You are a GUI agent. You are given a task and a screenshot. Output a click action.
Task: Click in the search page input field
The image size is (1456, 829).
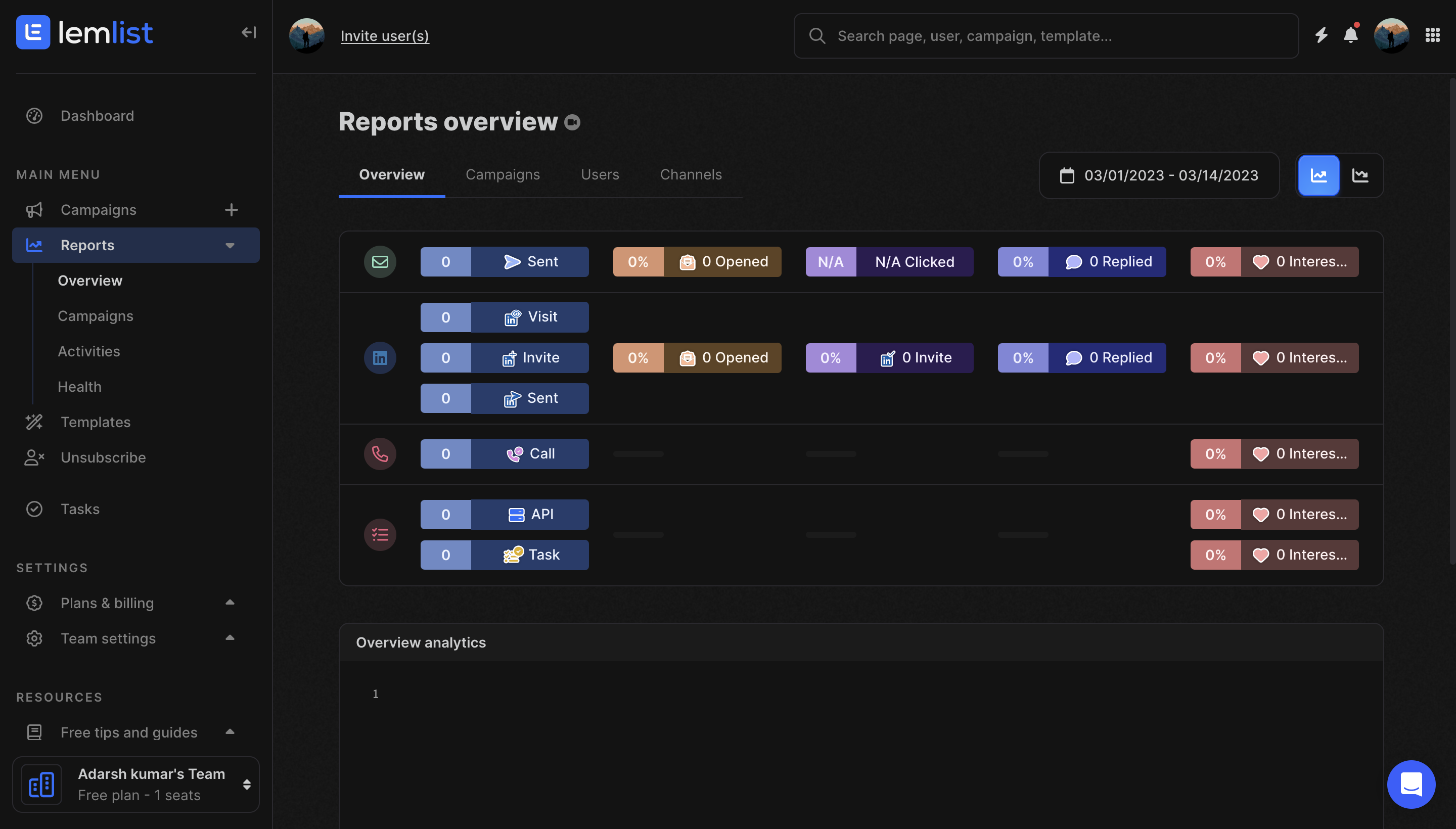pyautogui.click(x=1045, y=36)
